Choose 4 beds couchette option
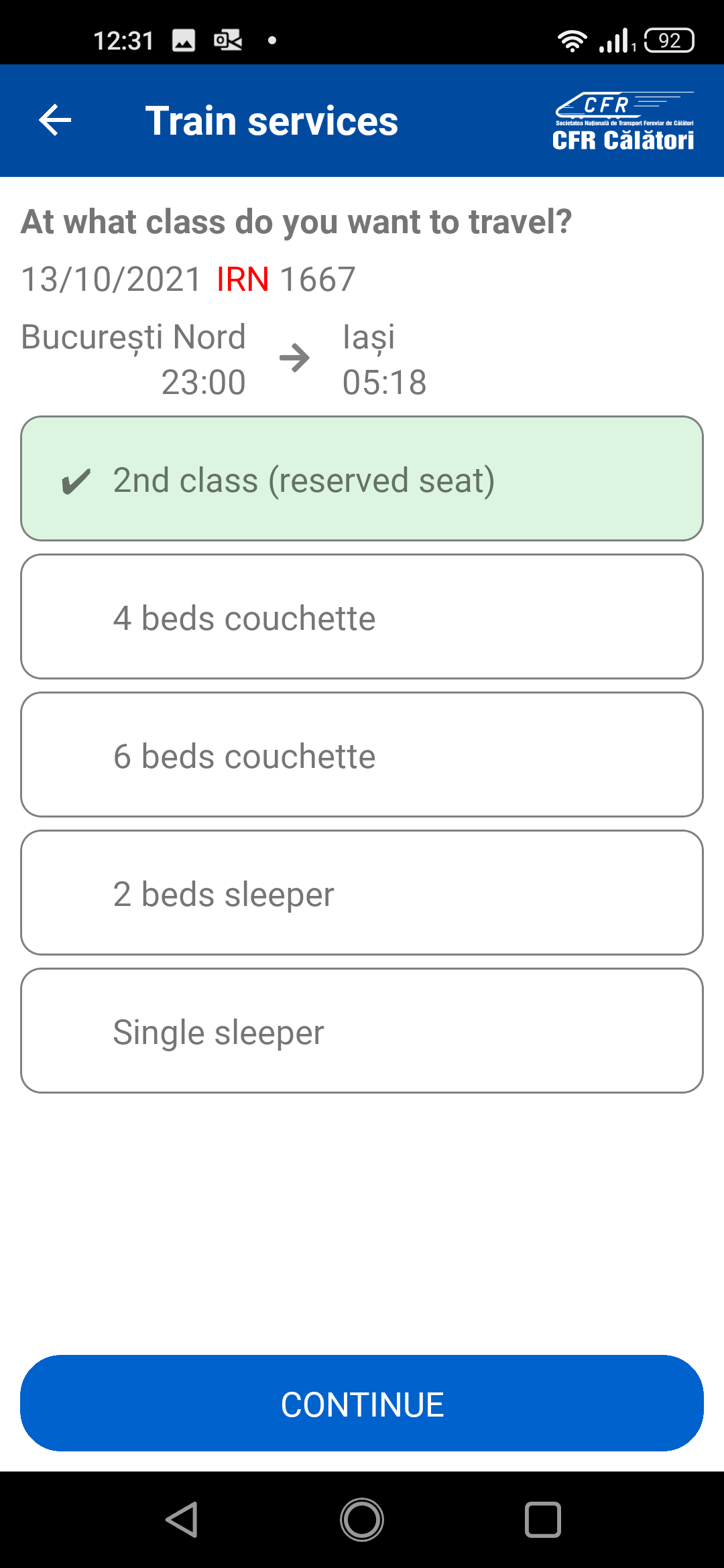 coord(362,617)
